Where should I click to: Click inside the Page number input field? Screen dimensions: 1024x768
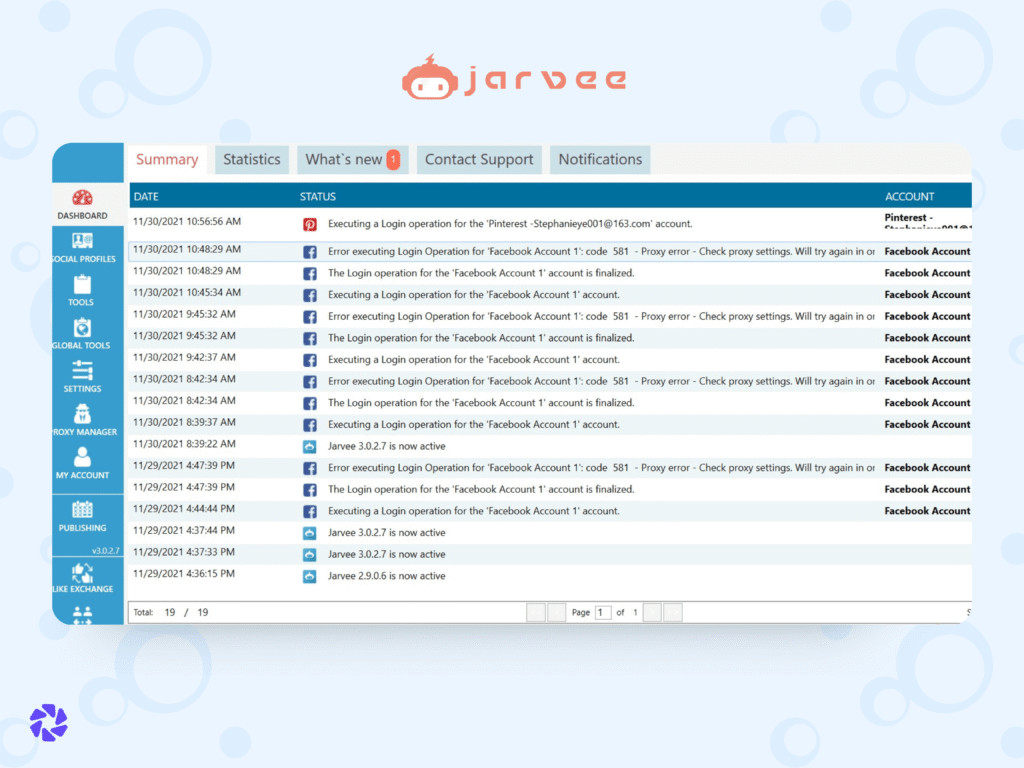601,612
